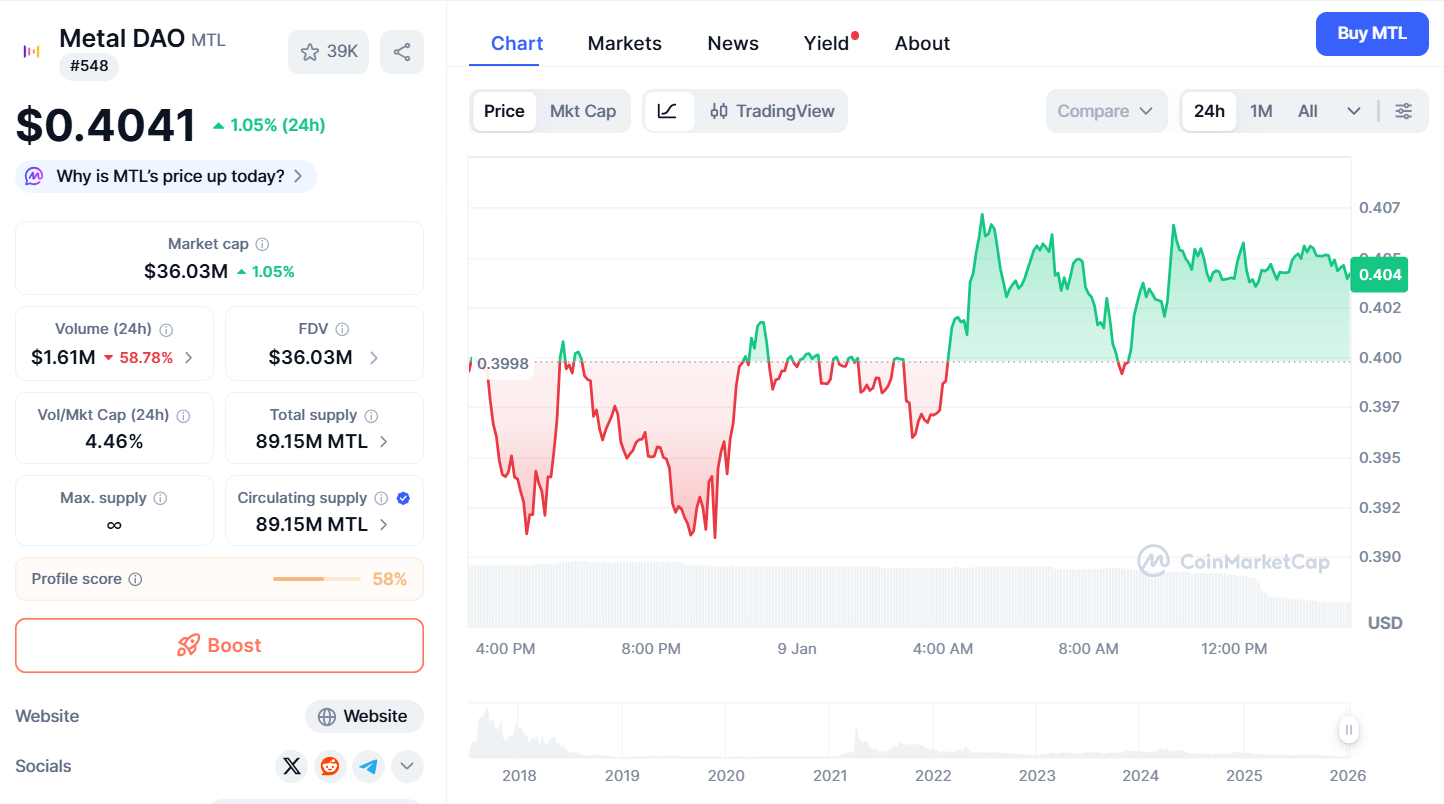Open the Compare dropdown
Screen dimensions: 1444x804
pos(1106,111)
